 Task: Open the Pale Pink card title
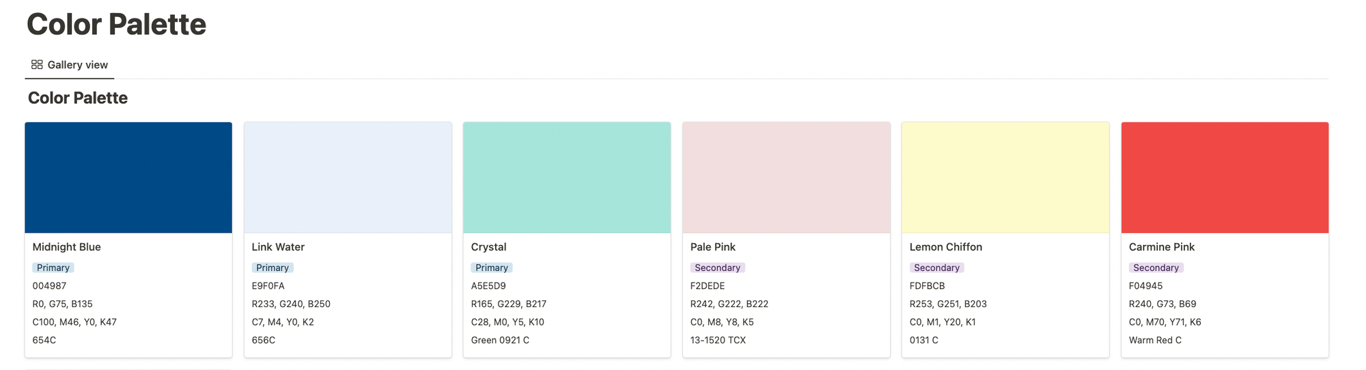click(713, 247)
